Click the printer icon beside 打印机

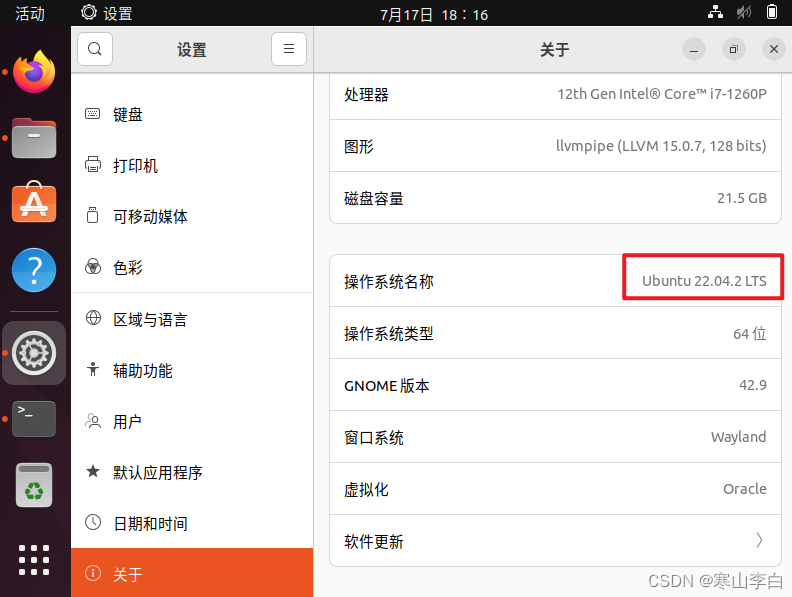[x=92, y=165]
